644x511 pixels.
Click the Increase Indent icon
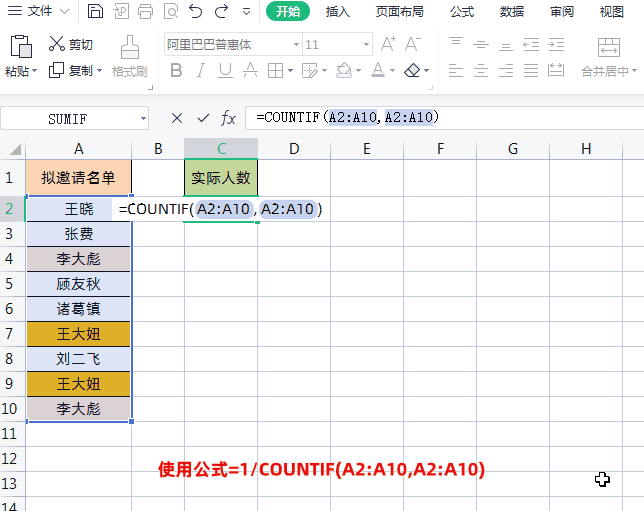tap(556, 44)
